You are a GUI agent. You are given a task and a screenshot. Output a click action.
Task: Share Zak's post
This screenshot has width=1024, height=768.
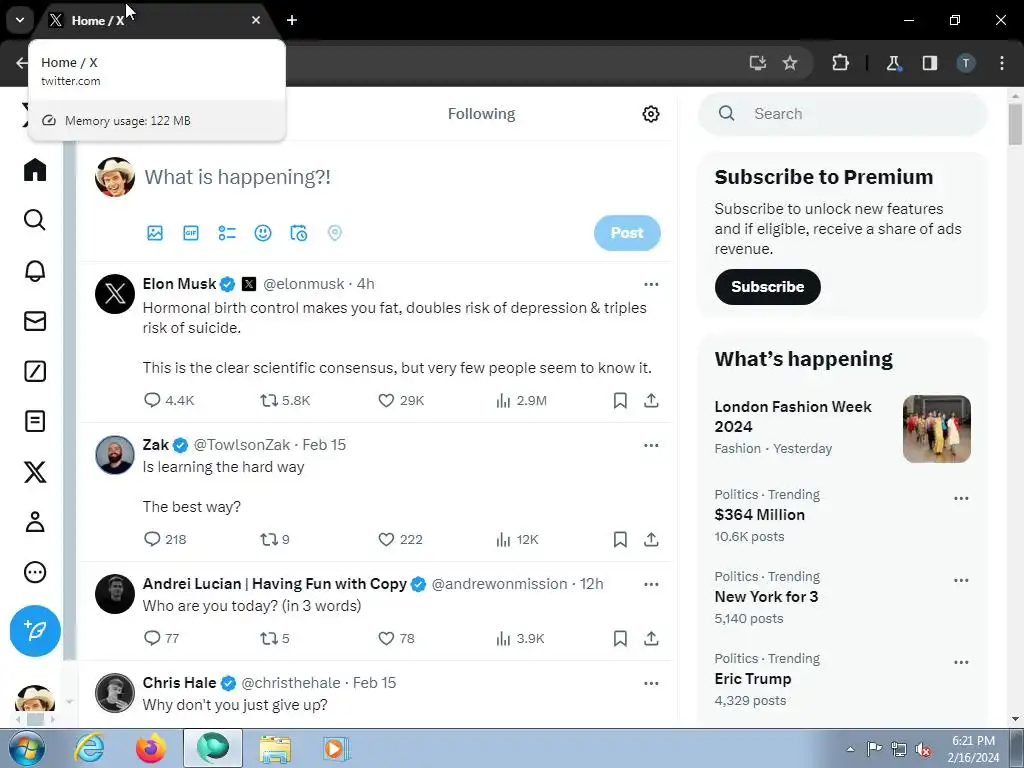[651, 539]
